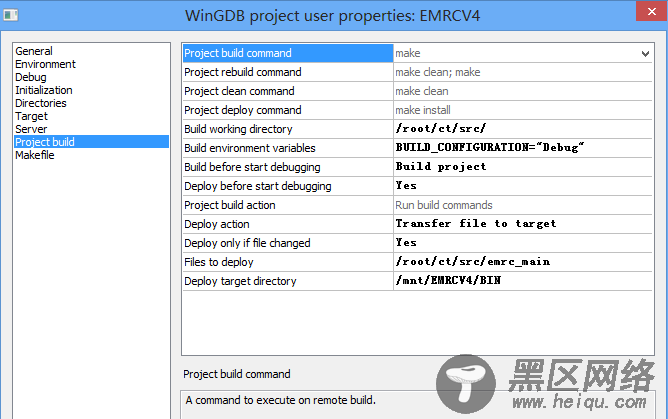Screen dimensions: 668x419
Task: Select Build environment variables property label
Action: tap(250, 148)
